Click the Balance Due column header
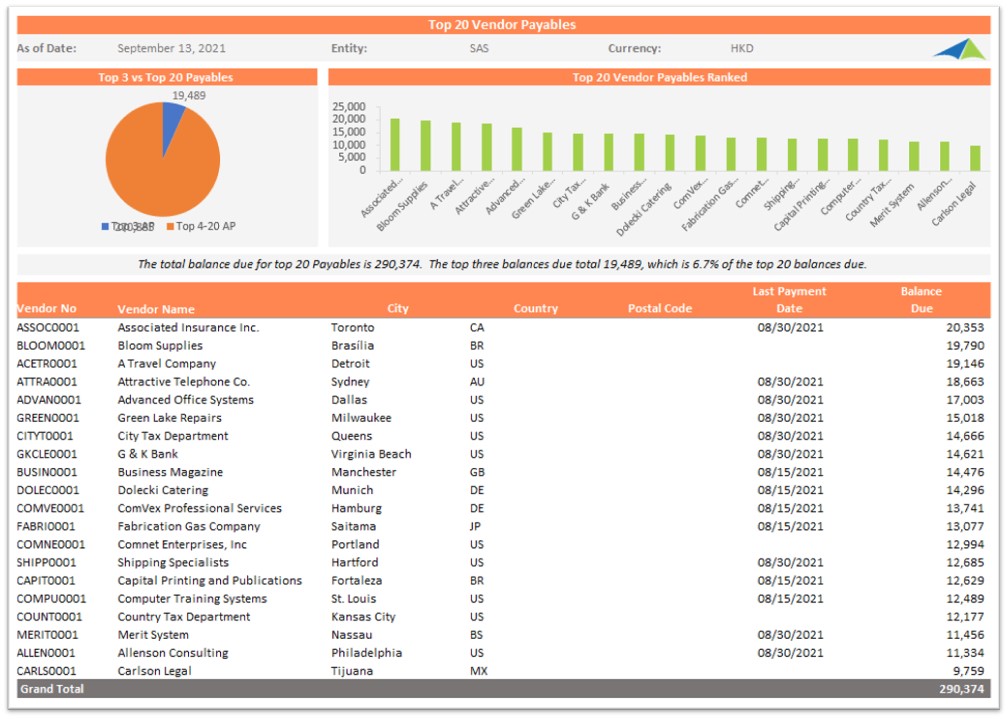This screenshot has width=1008, height=719. [x=920, y=300]
